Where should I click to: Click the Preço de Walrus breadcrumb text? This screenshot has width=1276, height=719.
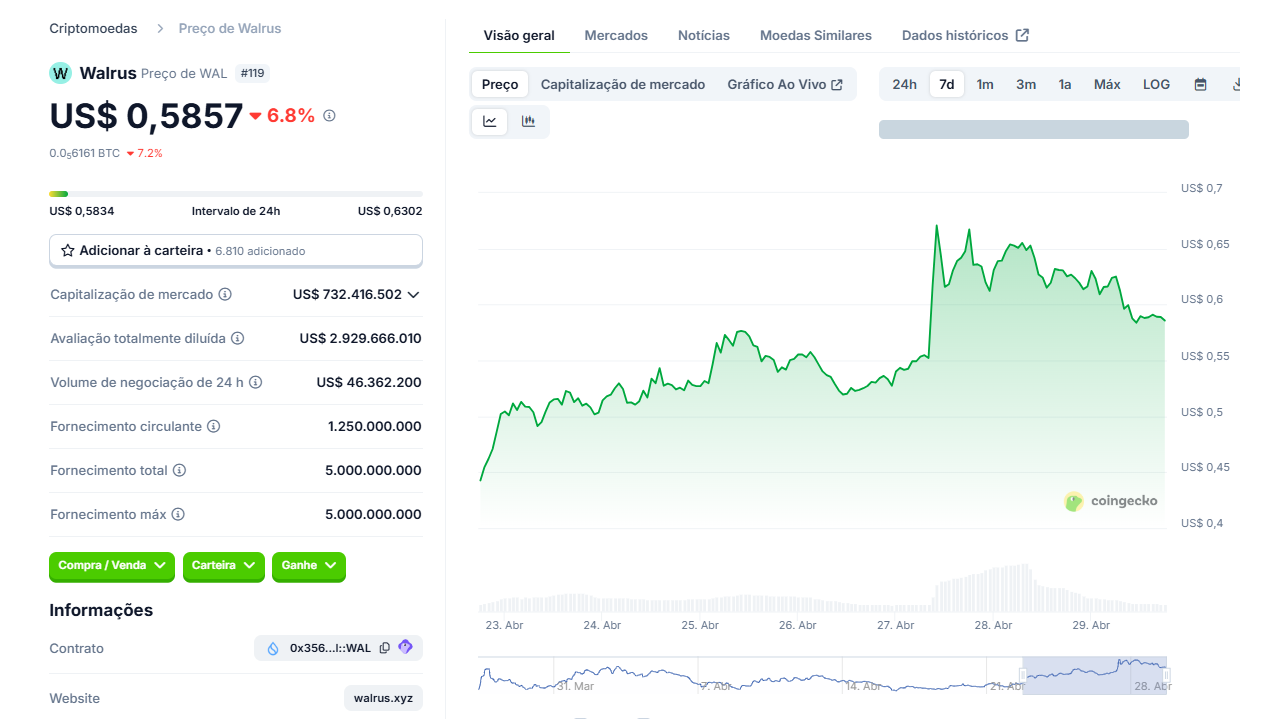230,29
